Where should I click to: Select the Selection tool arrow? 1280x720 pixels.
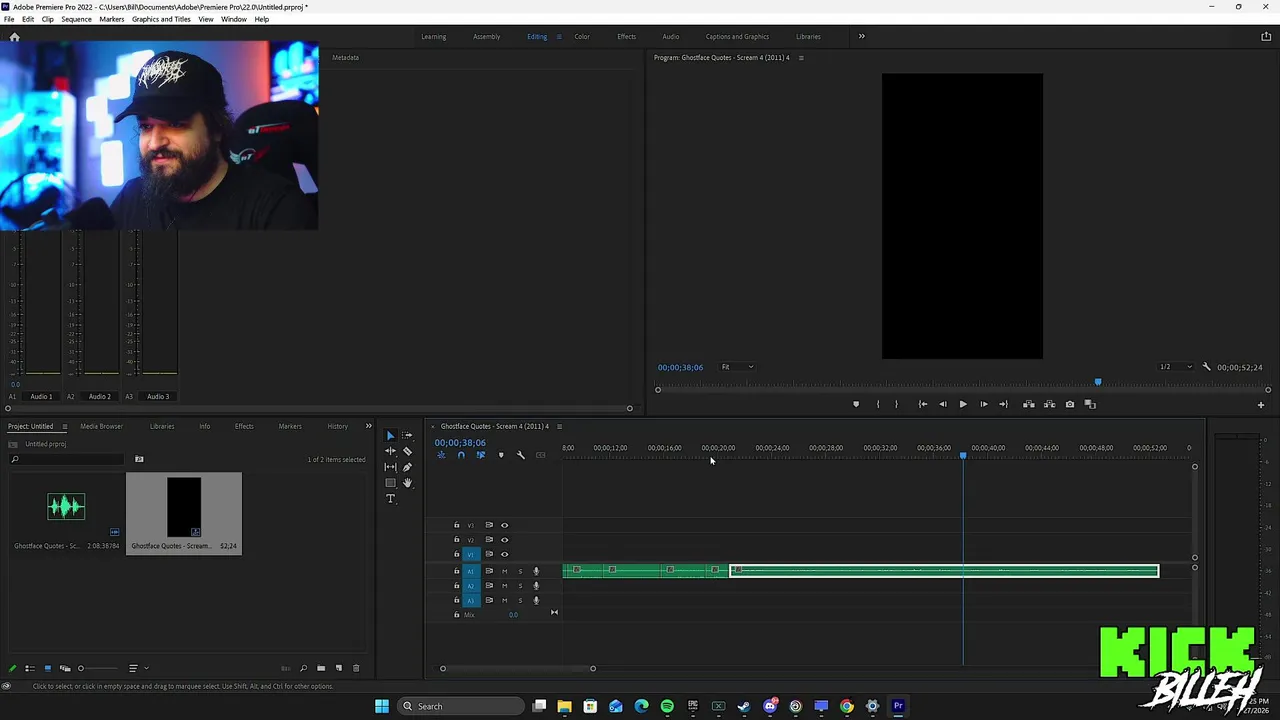(x=390, y=436)
